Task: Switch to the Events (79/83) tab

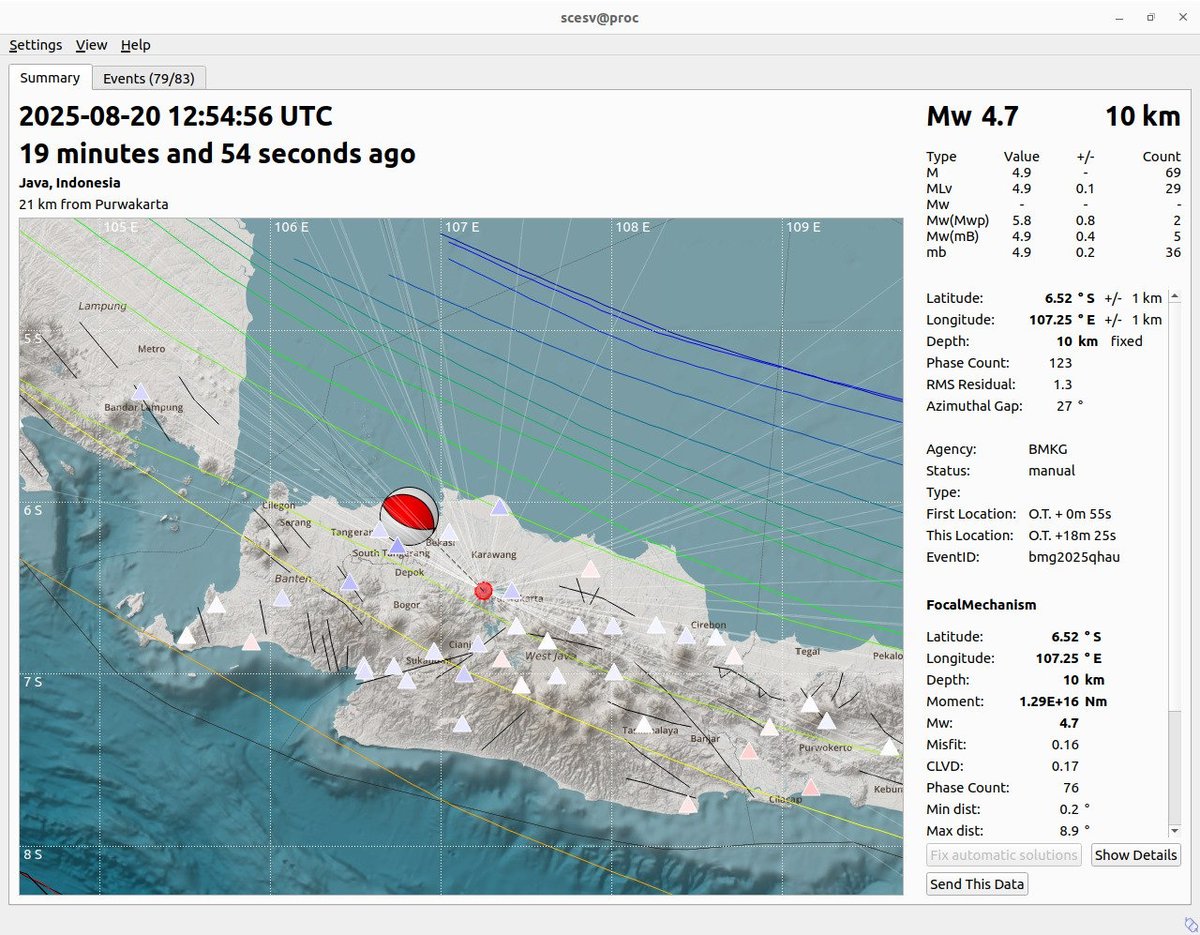Action: pos(149,77)
